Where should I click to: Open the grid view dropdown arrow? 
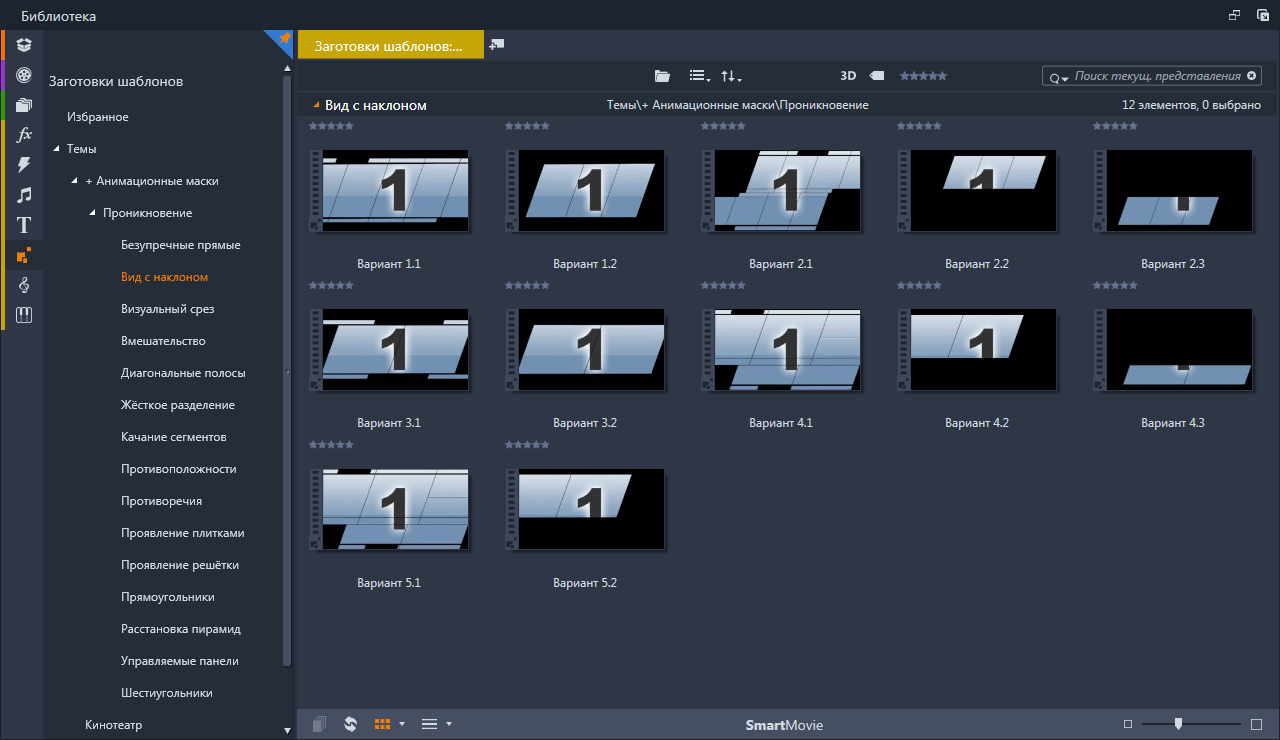402,724
